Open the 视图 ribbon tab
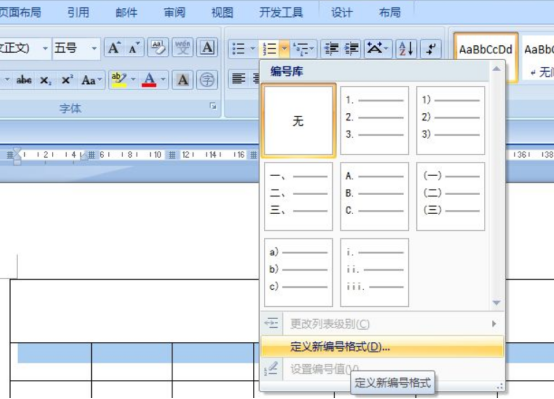The width and height of the screenshot is (554, 399). pyautogui.click(x=222, y=12)
